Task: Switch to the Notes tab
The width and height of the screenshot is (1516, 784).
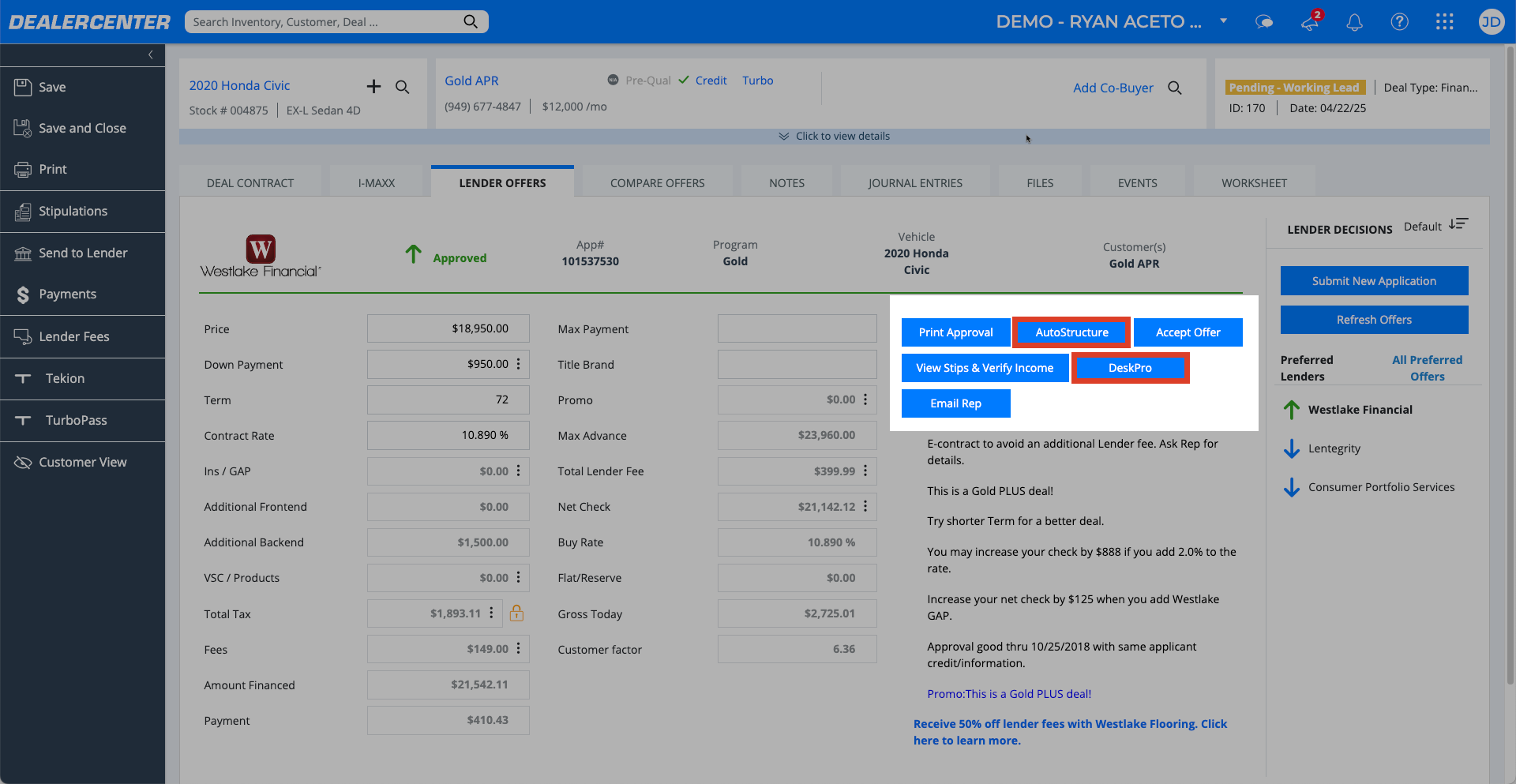Action: (787, 182)
